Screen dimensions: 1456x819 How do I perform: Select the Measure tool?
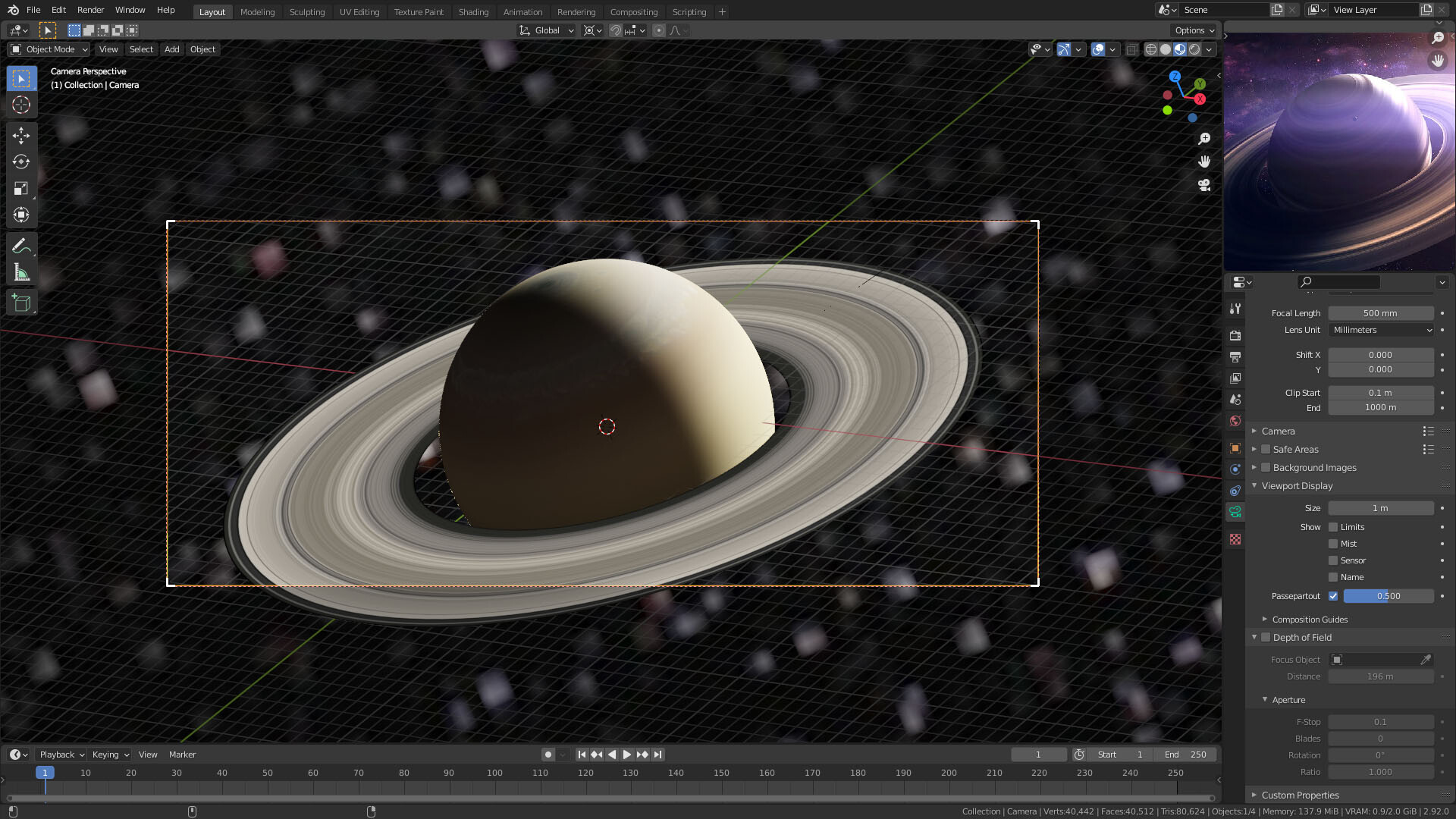pyautogui.click(x=21, y=272)
